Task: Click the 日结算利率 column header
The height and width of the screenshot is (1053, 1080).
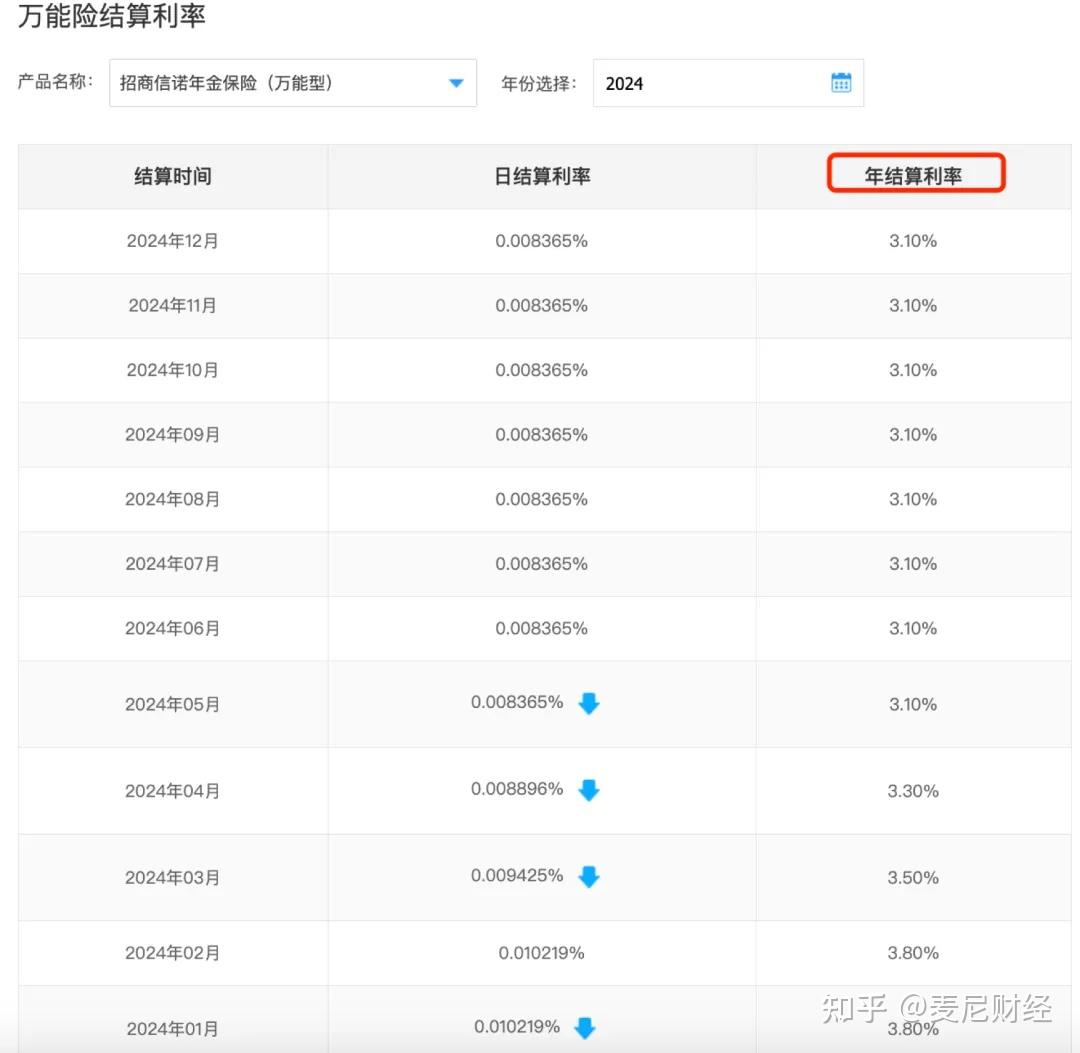Action: point(542,176)
